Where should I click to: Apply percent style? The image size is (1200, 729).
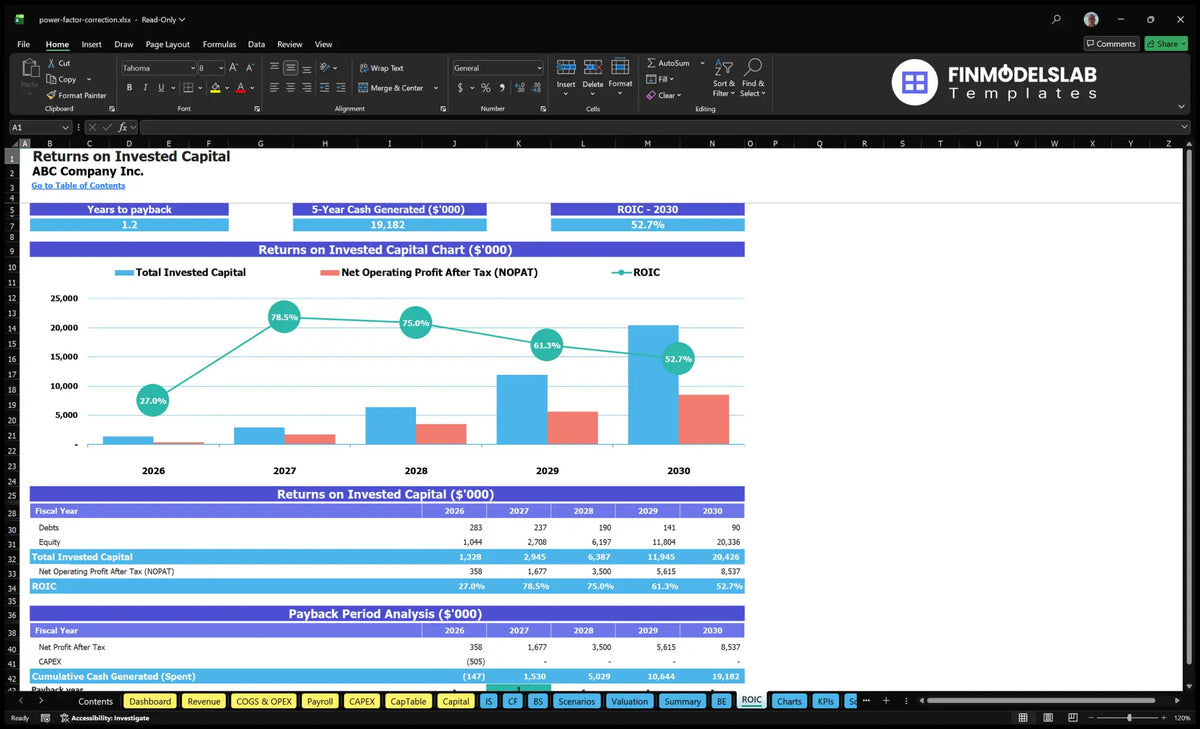tap(486, 88)
